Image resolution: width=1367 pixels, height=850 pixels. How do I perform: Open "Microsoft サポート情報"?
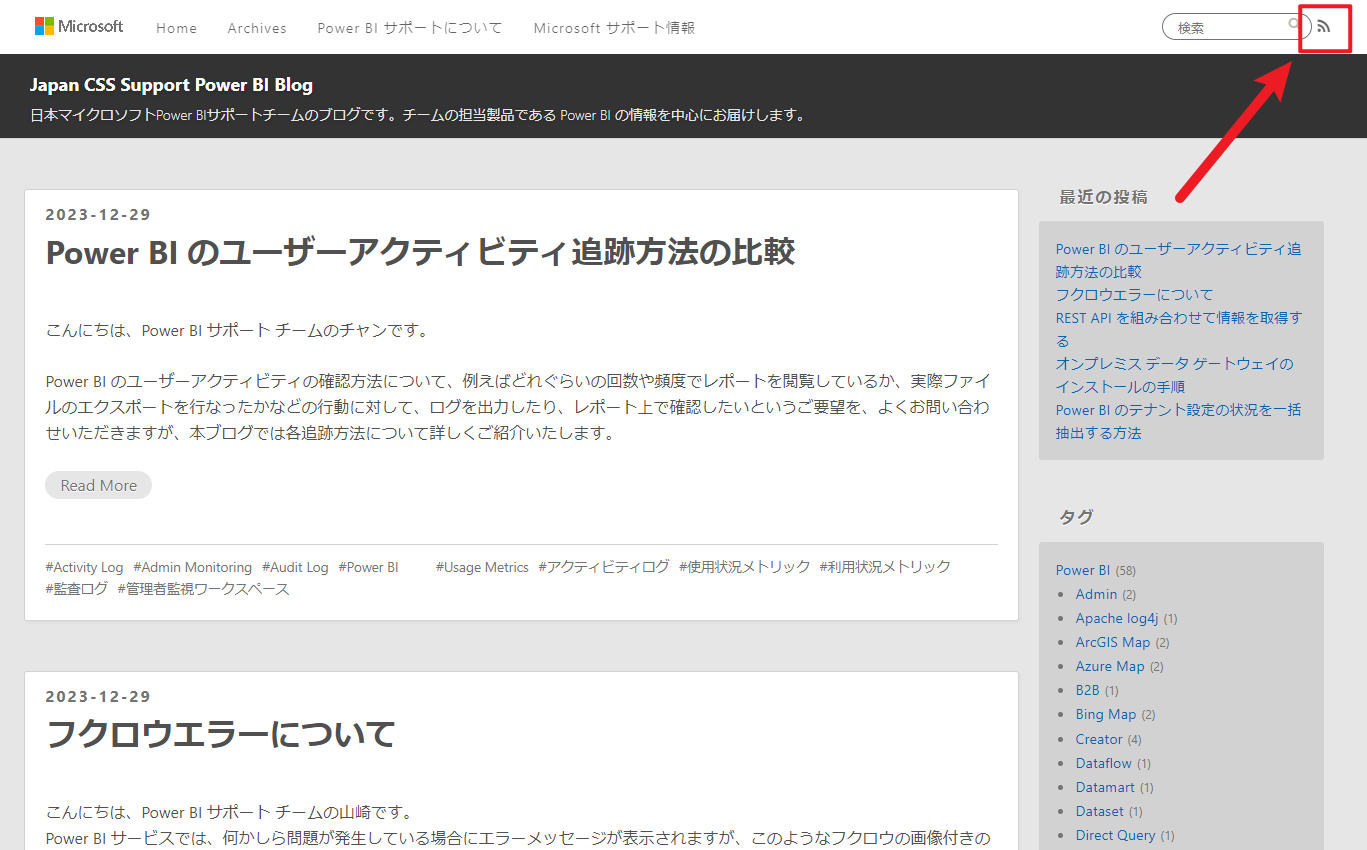613,28
